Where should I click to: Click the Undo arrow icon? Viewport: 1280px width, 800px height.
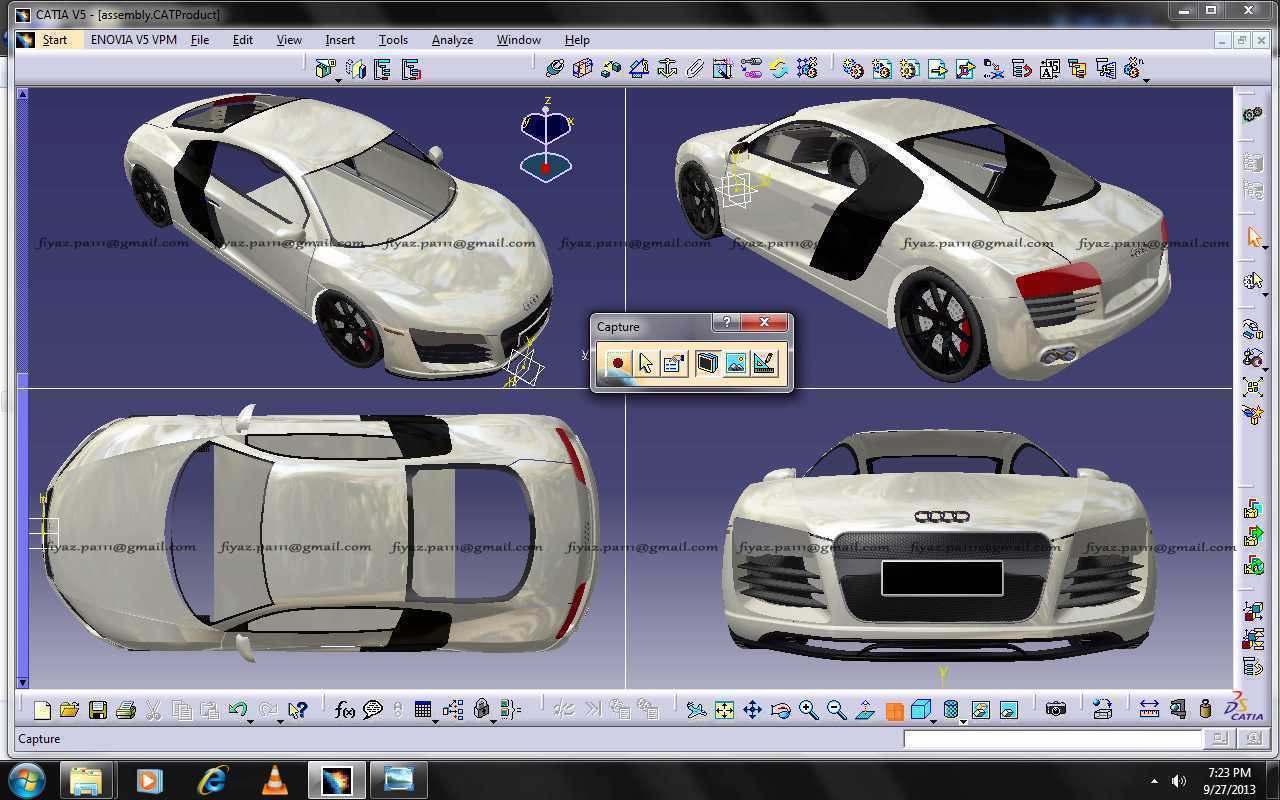pos(237,709)
